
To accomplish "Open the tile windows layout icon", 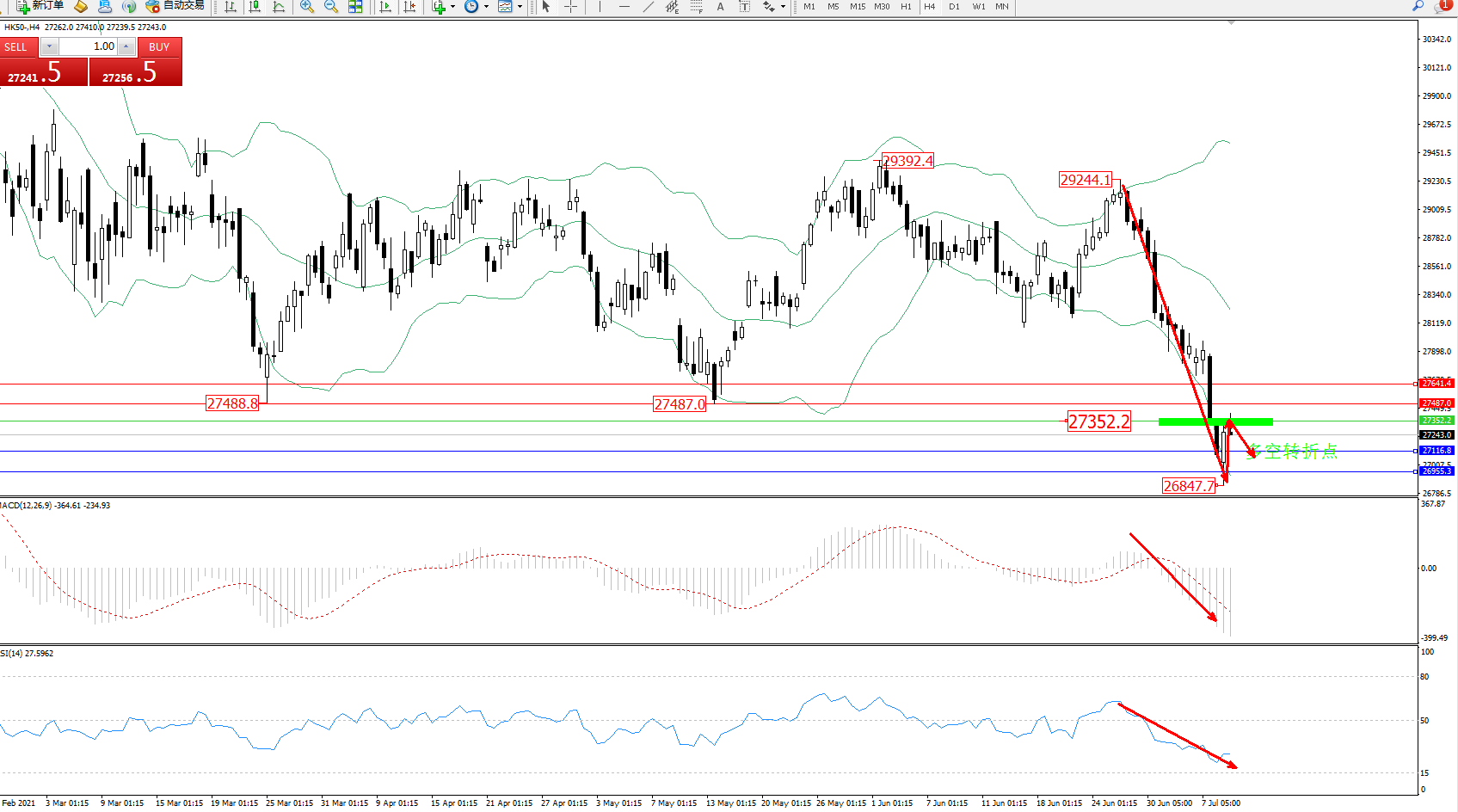I will (x=355, y=7).
